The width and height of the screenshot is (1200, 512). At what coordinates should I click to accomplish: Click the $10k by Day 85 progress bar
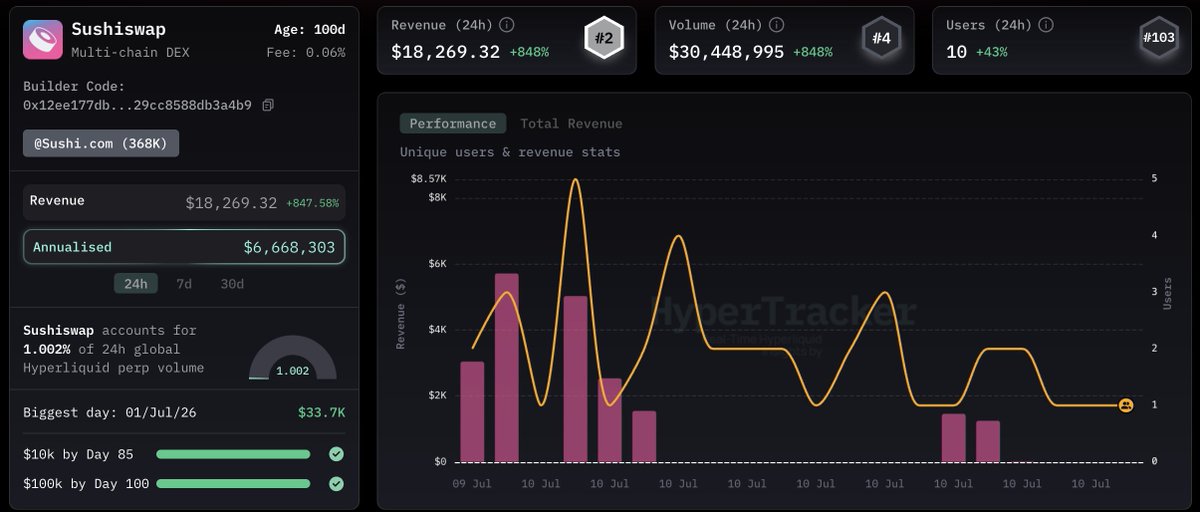pyautogui.click(x=233, y=454)
